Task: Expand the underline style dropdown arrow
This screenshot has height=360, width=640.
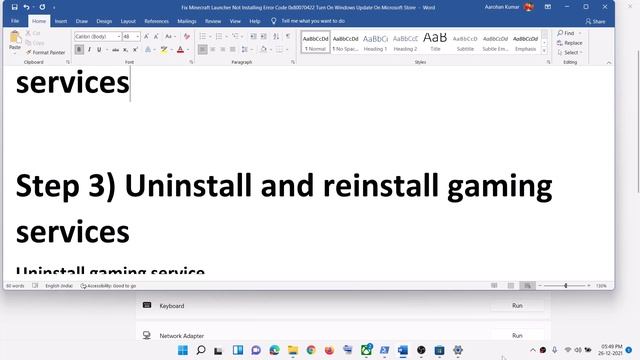Action: (x=107, y=50)
